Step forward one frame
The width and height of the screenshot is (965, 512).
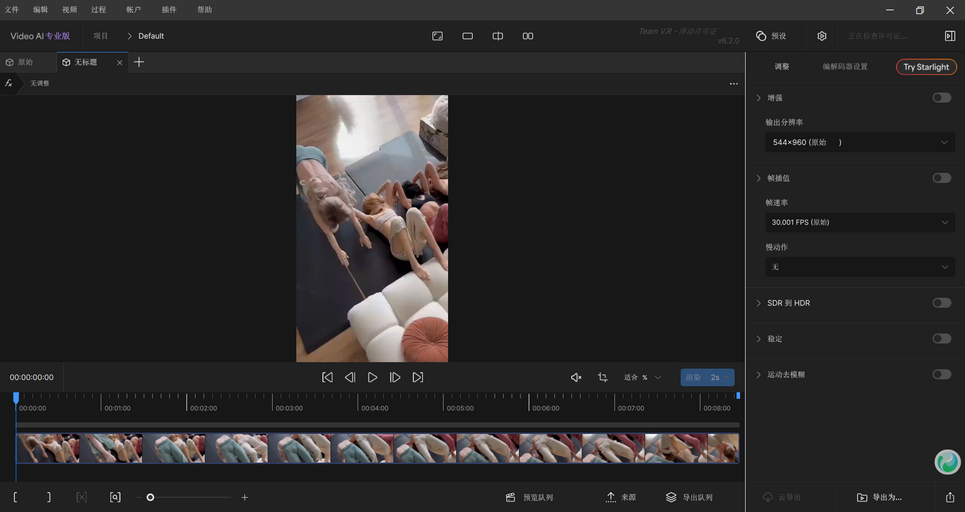click(x=395, y=377)
